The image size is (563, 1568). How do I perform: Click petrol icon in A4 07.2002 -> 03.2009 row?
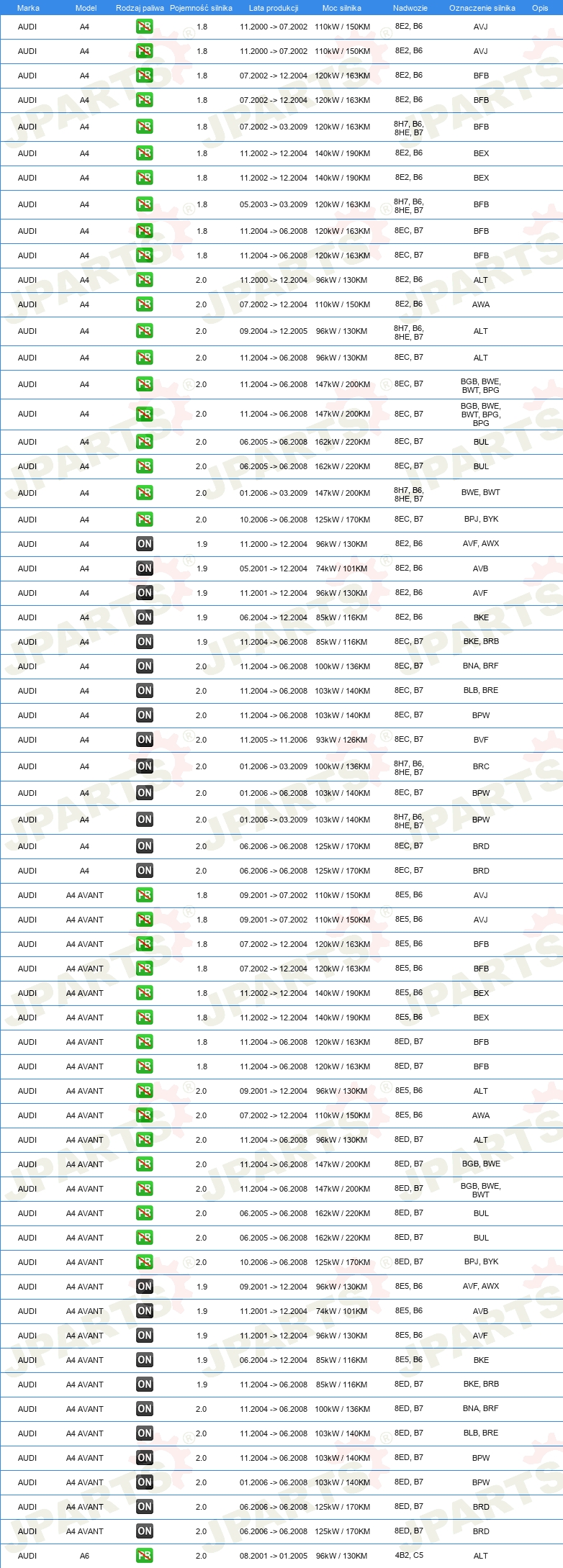tap(145, 127)
